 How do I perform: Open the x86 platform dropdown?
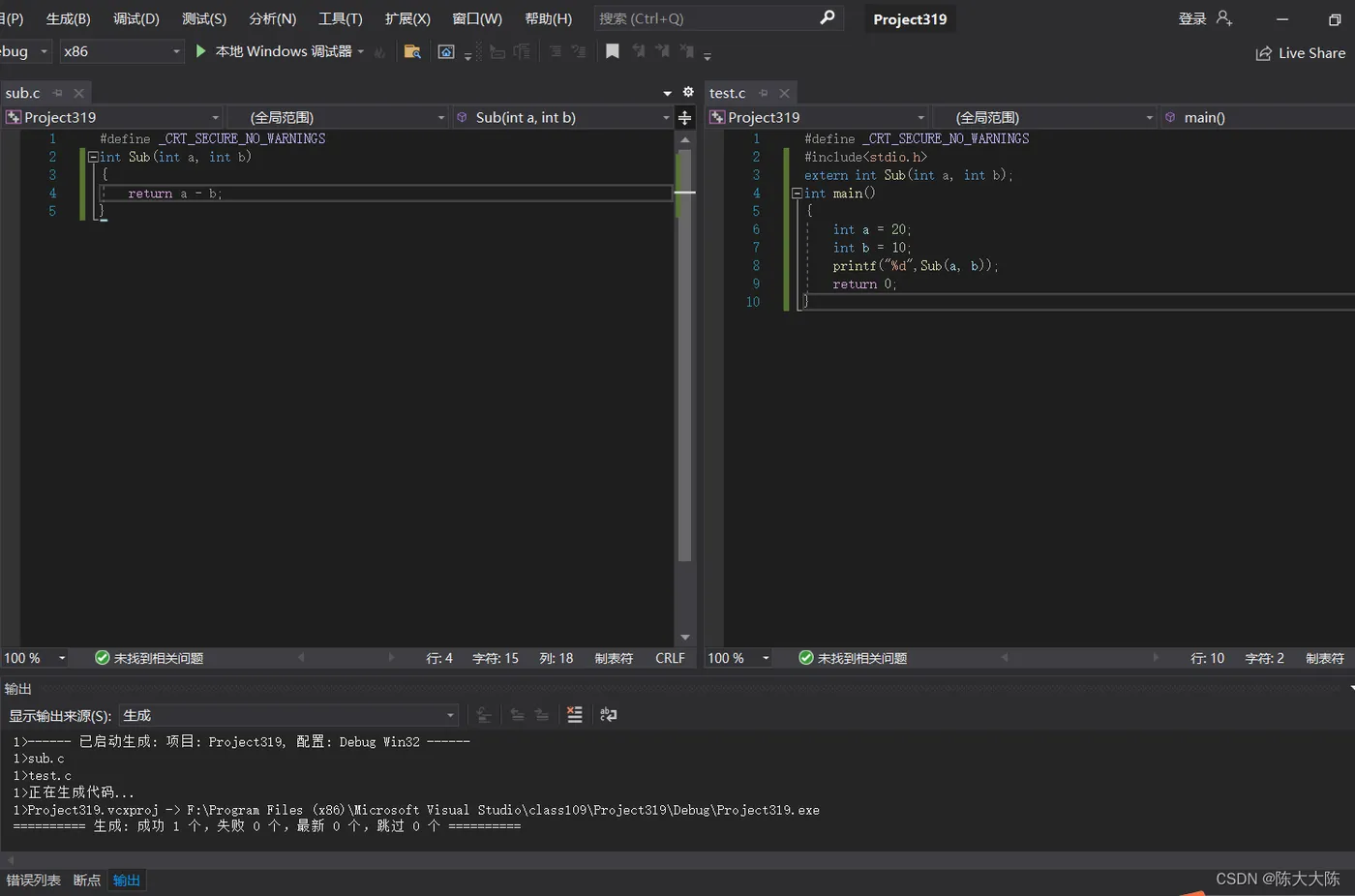click(x=121, y=51)
